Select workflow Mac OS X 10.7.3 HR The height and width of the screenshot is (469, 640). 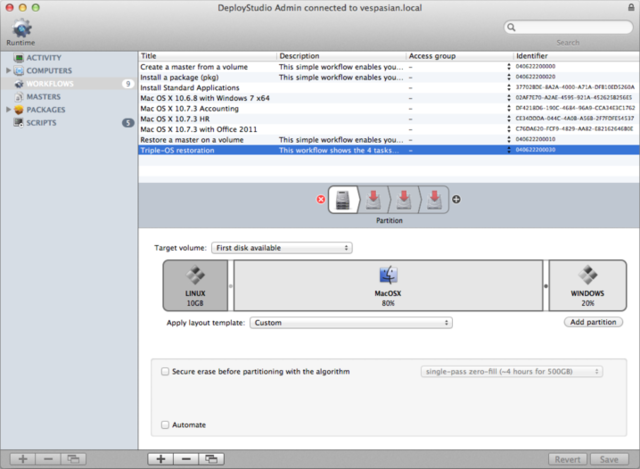389,119
